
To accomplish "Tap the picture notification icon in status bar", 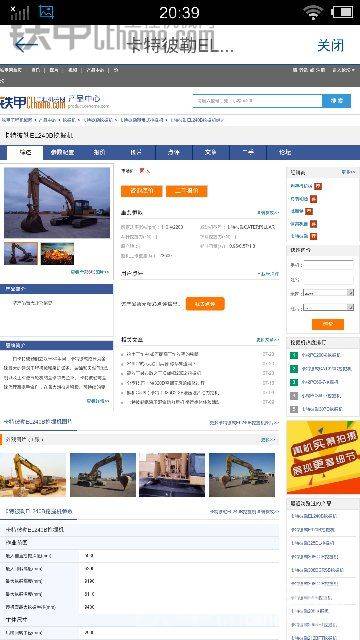I will click(46, 12).
